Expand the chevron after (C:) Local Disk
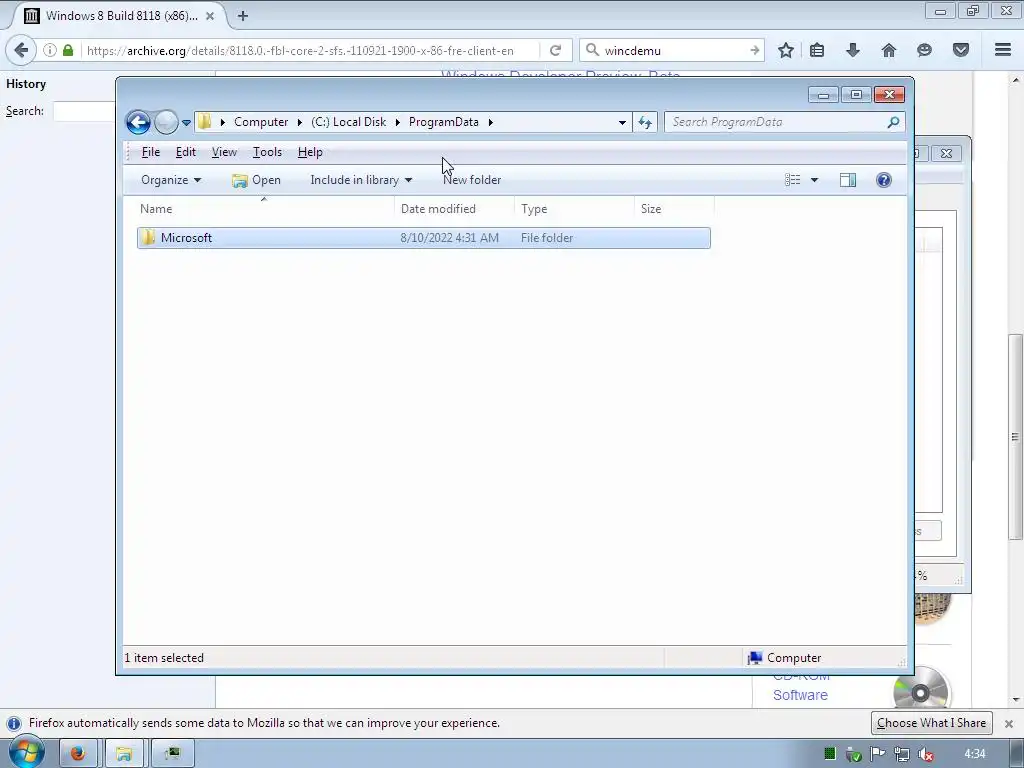 tap(398, 122)
